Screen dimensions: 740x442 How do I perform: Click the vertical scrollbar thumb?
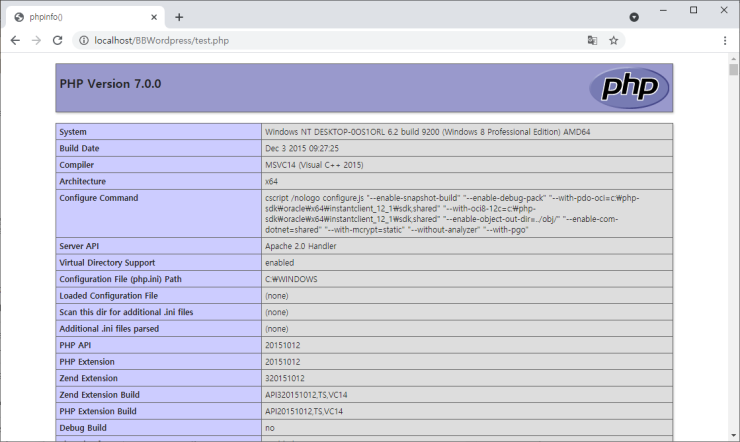pyautogui.click(x=733, y=71)
